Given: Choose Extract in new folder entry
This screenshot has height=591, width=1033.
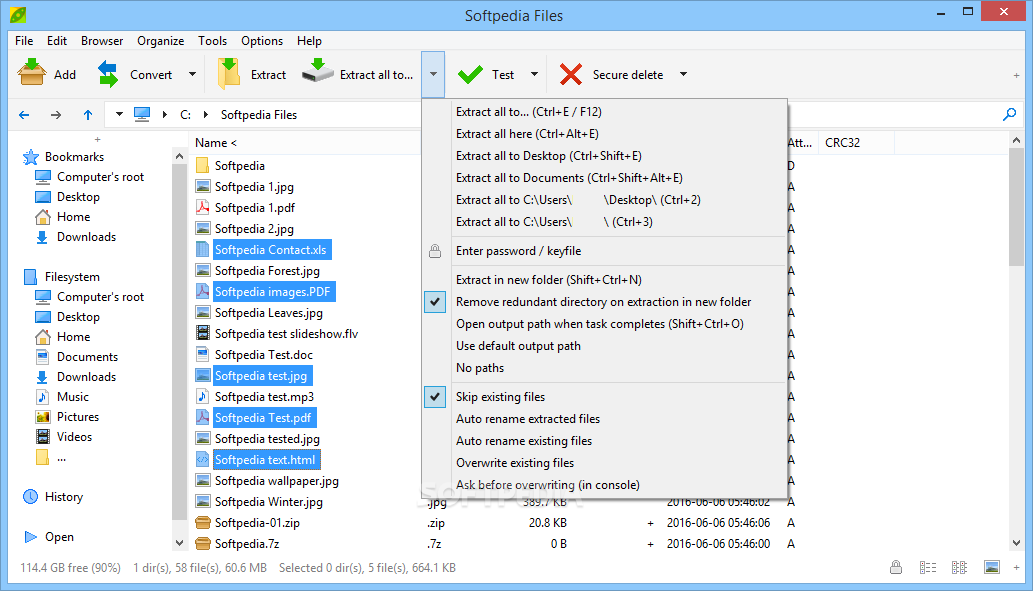Looking at the screenshot, I should (549, 280).
